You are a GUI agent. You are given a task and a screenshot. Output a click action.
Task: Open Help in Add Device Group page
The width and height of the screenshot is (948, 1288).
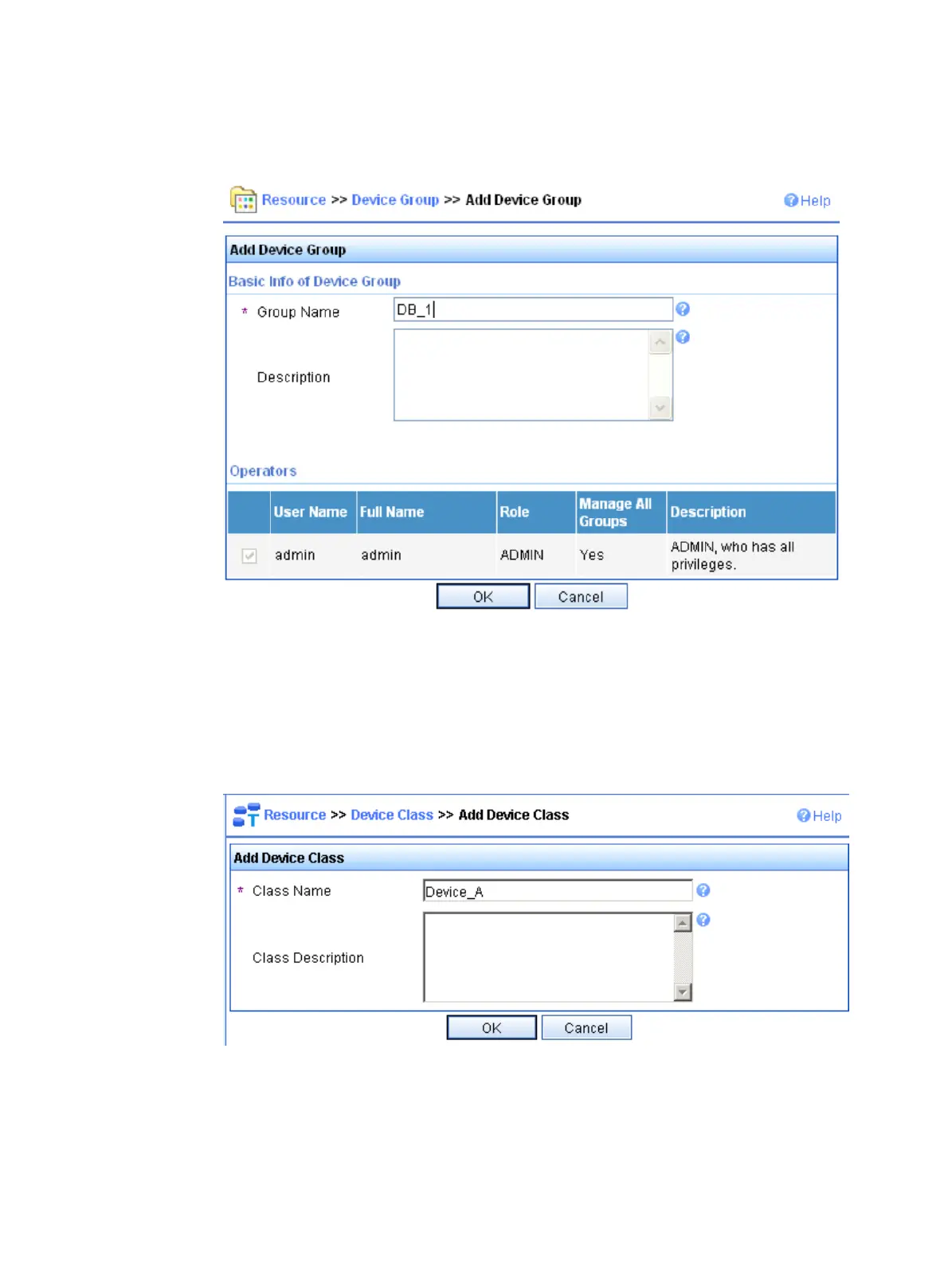click(807, 200)
